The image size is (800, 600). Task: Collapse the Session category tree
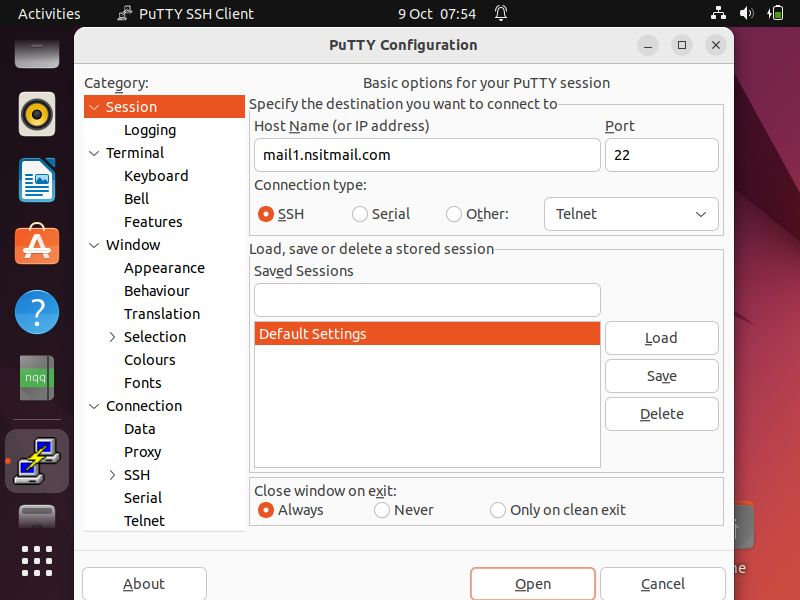coord(95,107)
